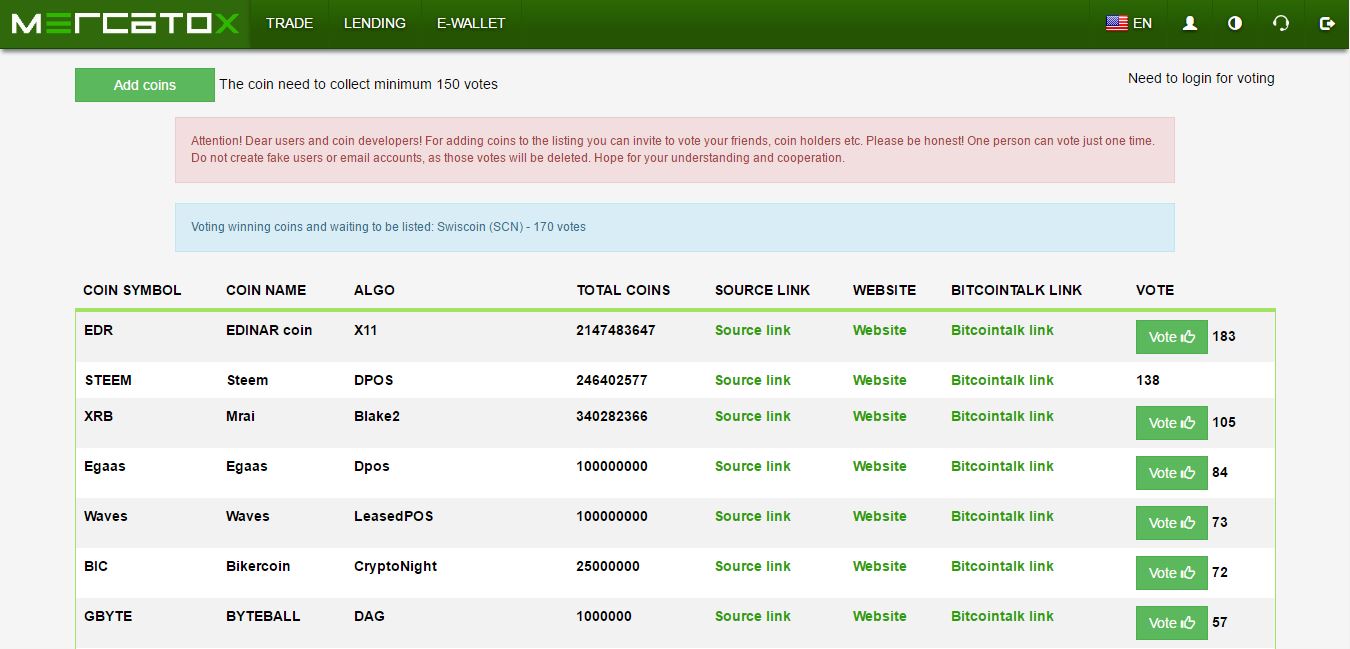Open XRB Bitcointalk link
1350x649 pixels.
[1002, 416]
